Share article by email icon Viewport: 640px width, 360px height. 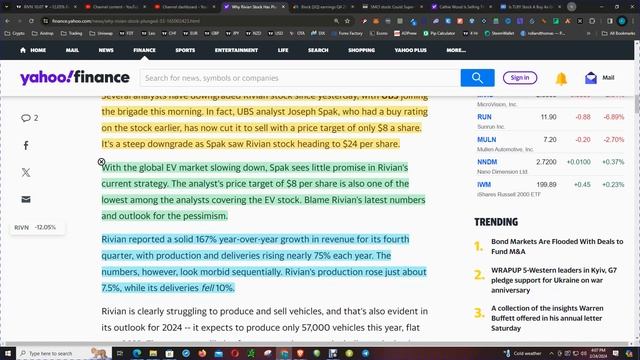[26, 199]
